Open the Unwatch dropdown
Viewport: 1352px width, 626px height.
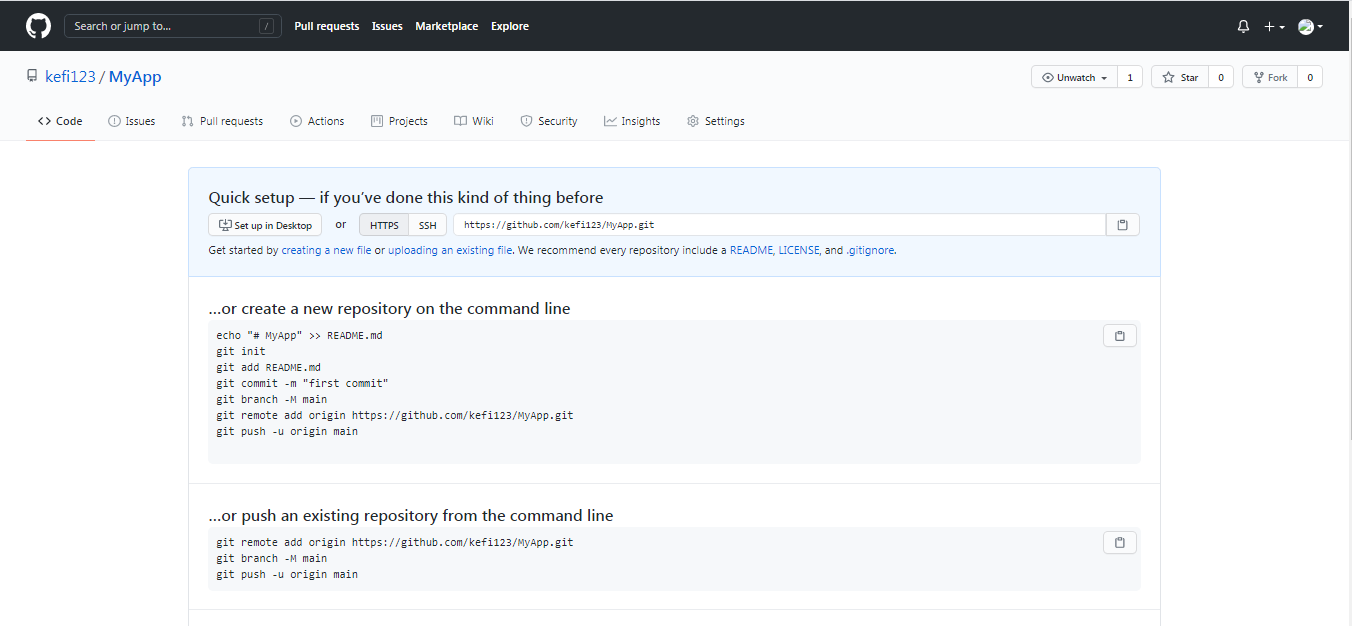(x=1075, y=77)
